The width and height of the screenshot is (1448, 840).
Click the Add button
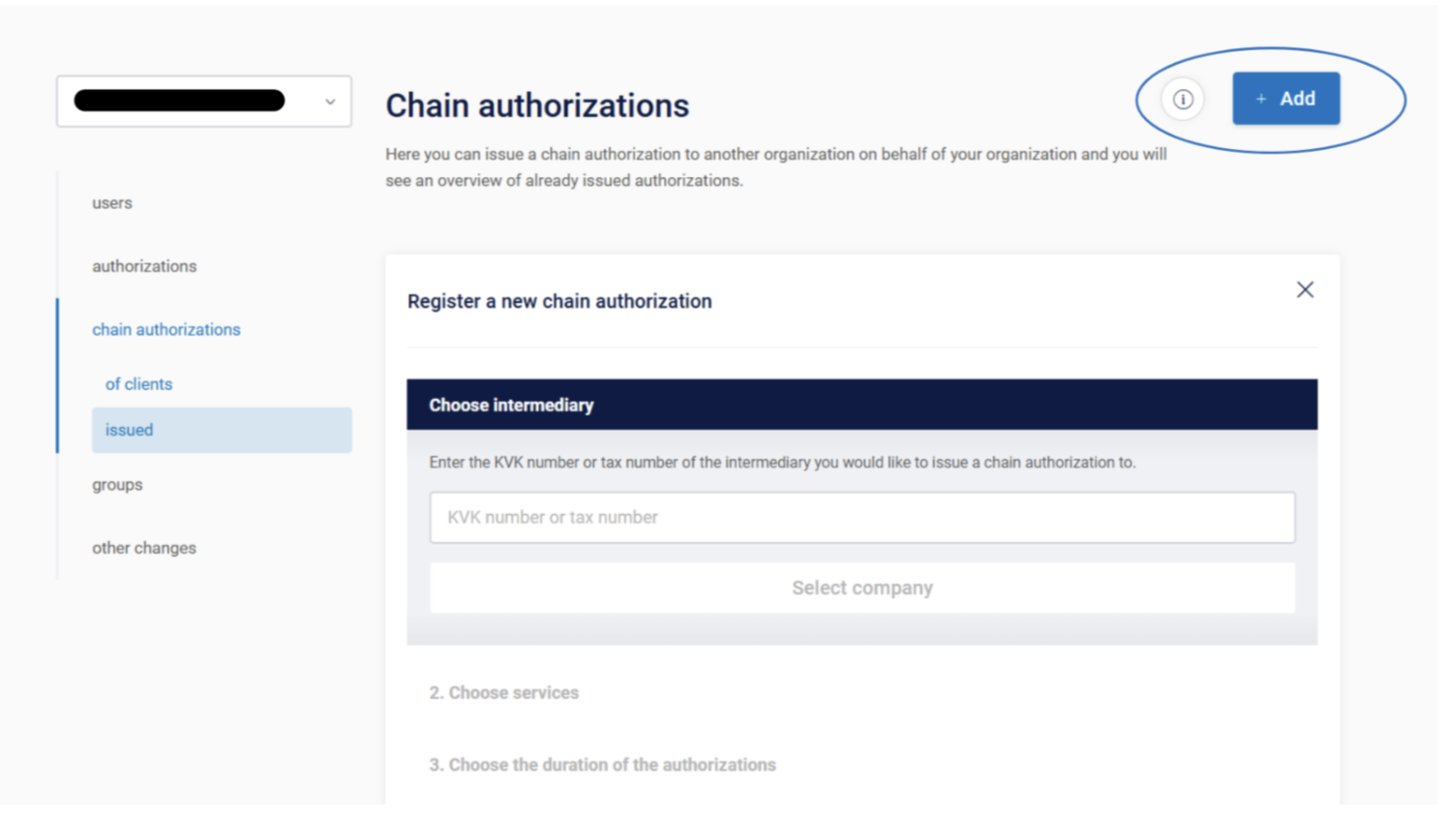(1285, 99)
